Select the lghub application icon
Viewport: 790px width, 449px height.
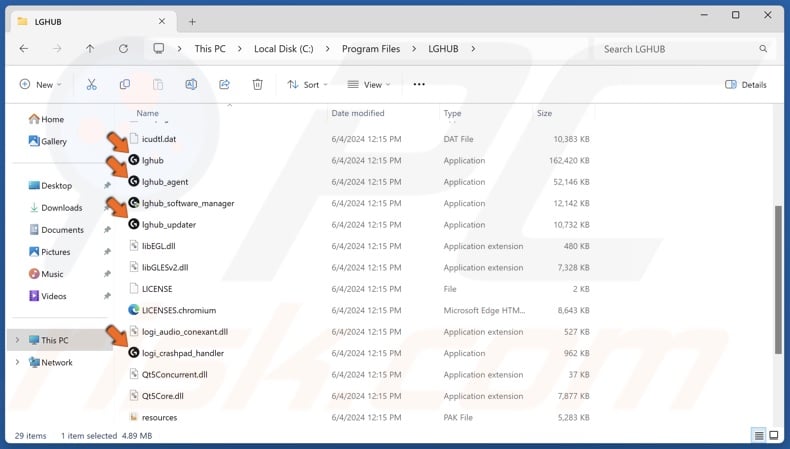coord(134,160)
